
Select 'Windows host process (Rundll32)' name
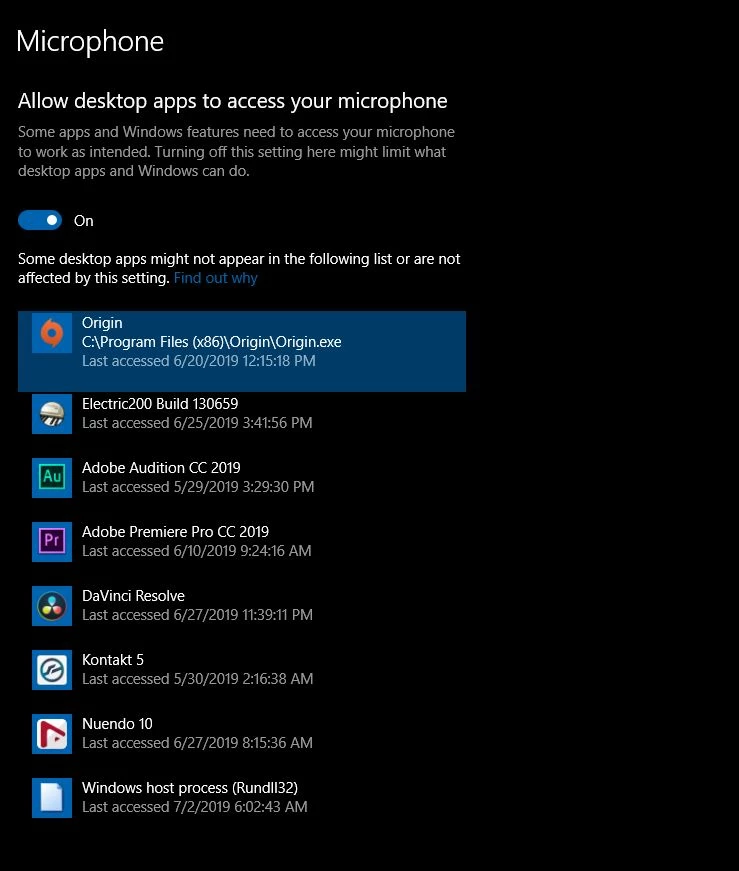(190, 788)
